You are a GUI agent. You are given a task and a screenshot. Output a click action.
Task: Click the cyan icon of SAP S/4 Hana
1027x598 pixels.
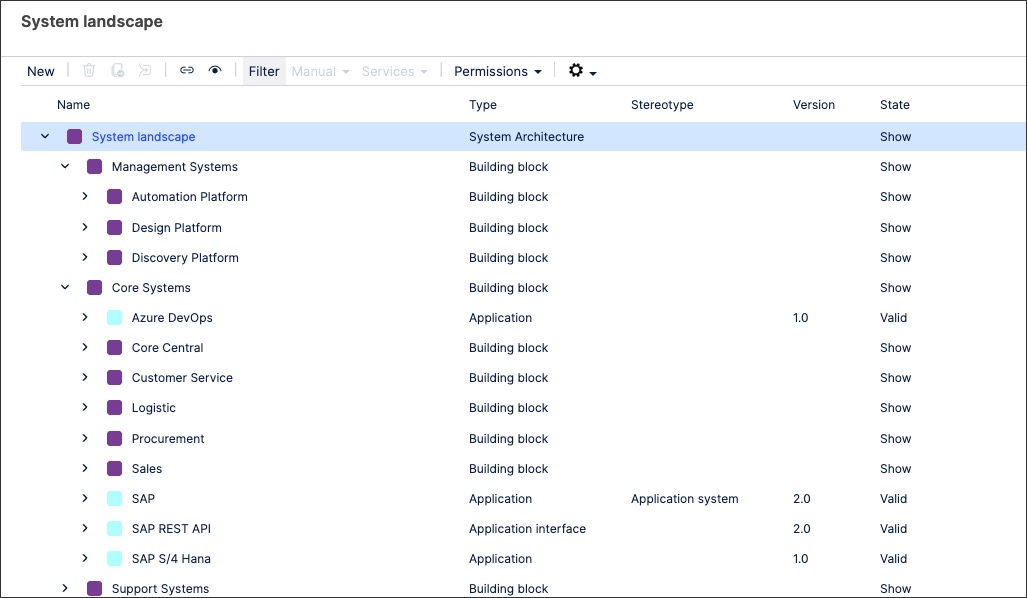tap(115, 559)
